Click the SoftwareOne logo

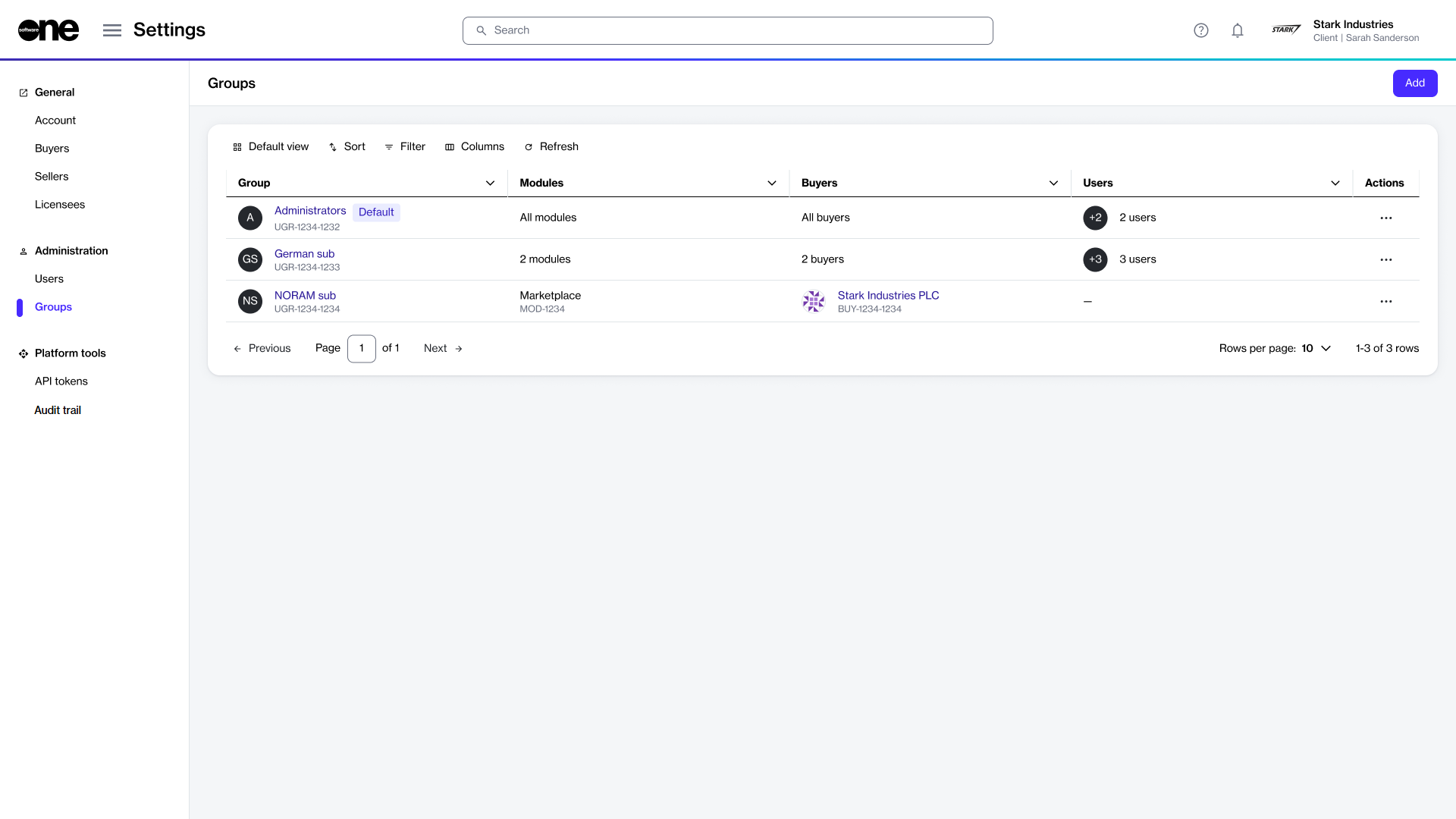point(49,30)
